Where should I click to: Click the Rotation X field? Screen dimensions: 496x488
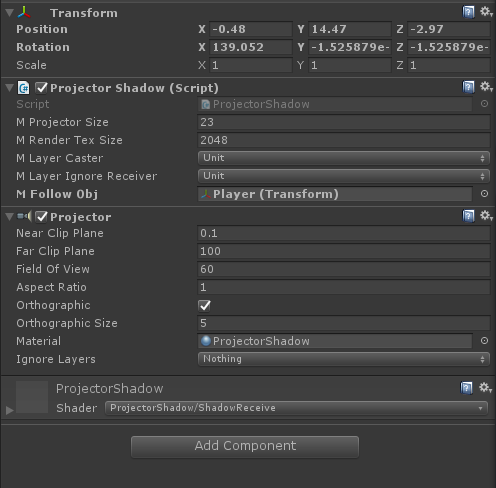[x=251, y=47]
